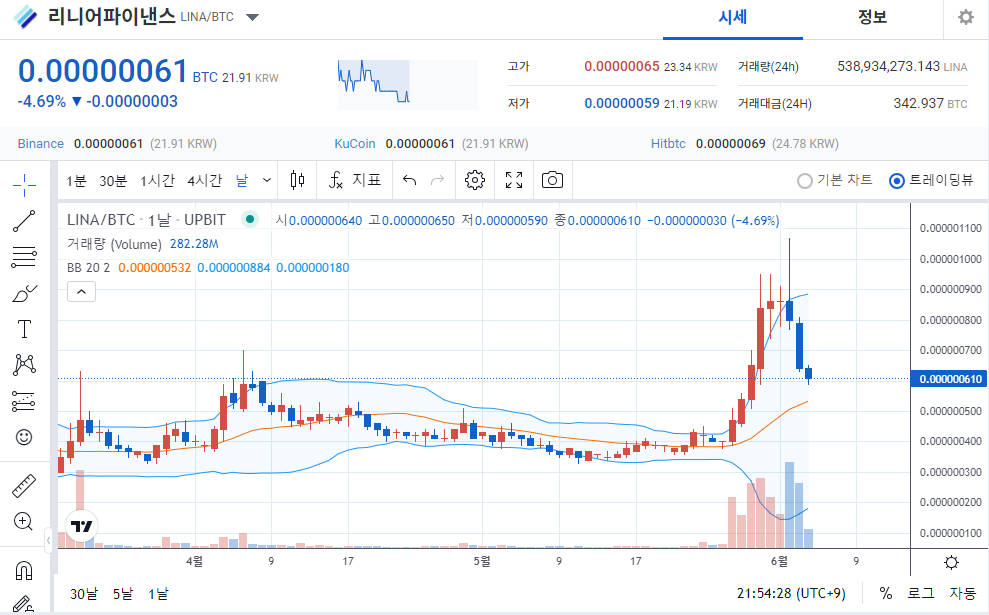The height and width of the screenshot is (615, 989).
Task: Click the low price 0.00000059
Action: coord(621,103)
